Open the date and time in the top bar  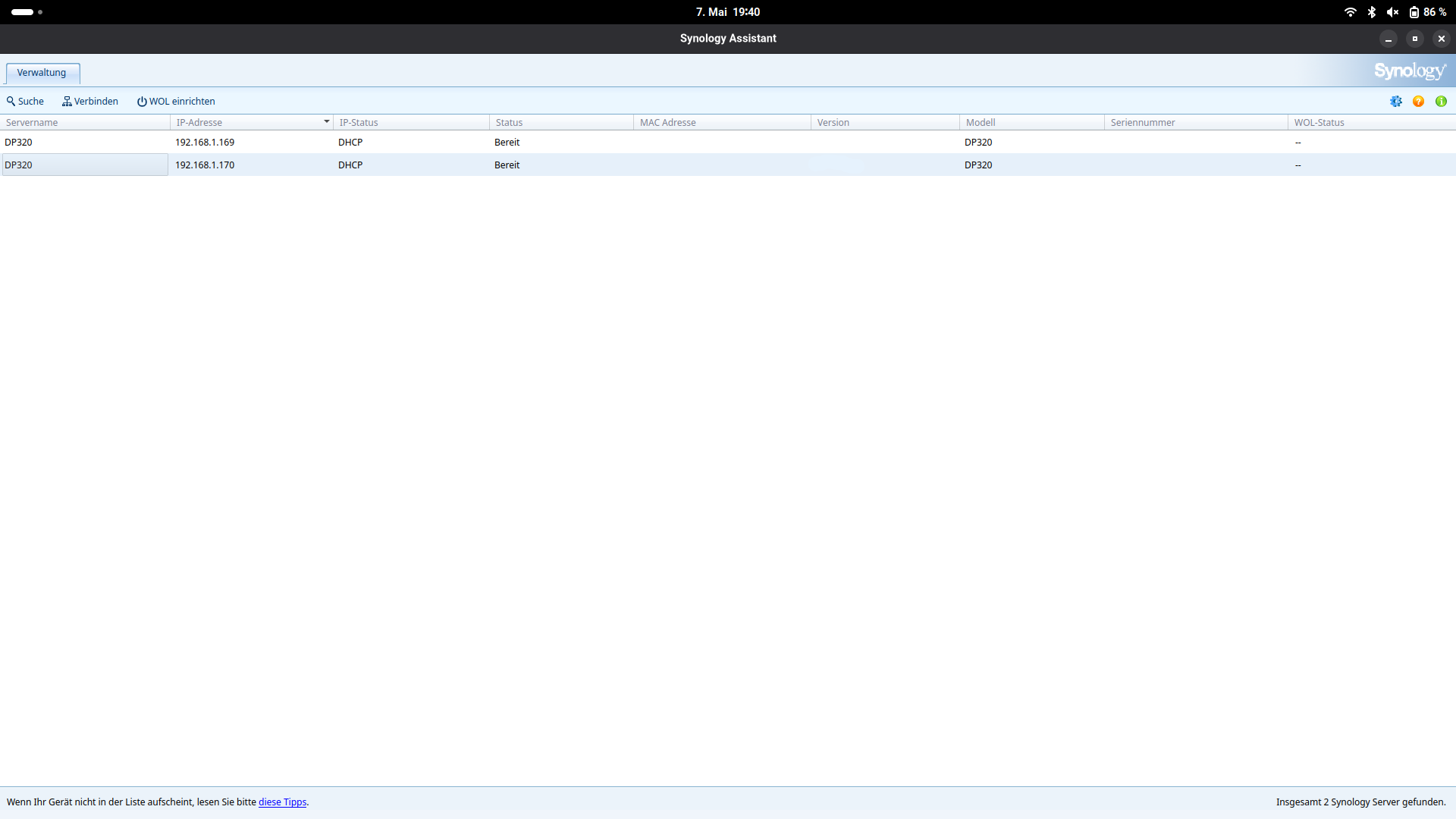point(728,12)
